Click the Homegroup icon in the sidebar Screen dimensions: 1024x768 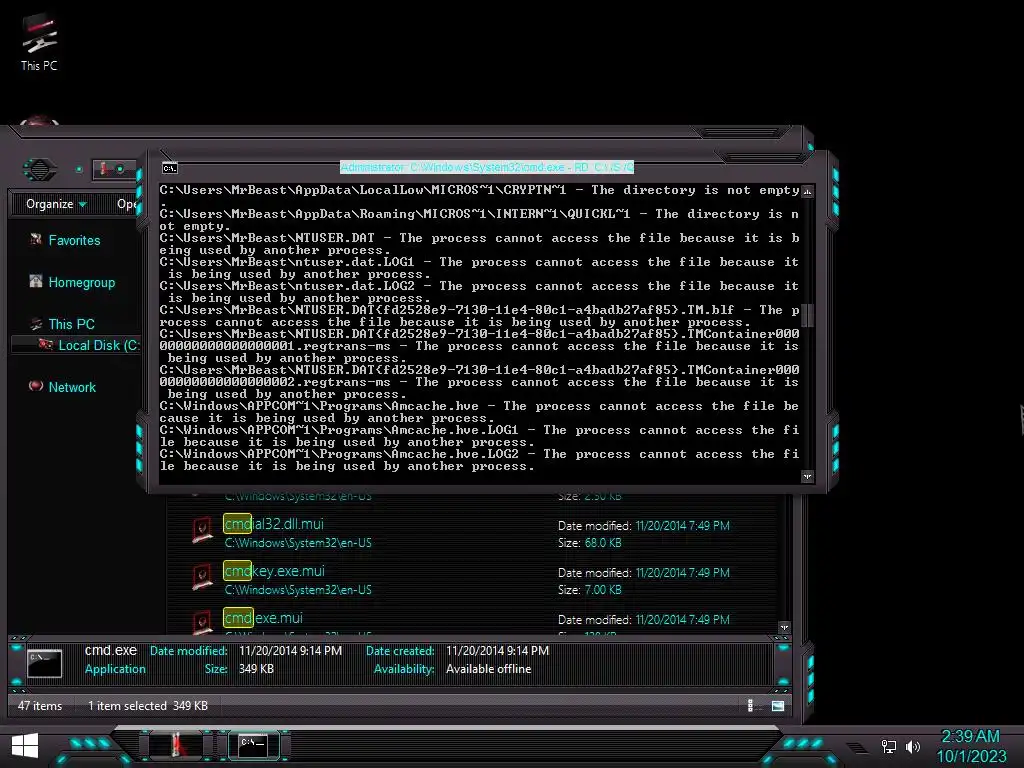pyautogui.click(x=36, y=281)
